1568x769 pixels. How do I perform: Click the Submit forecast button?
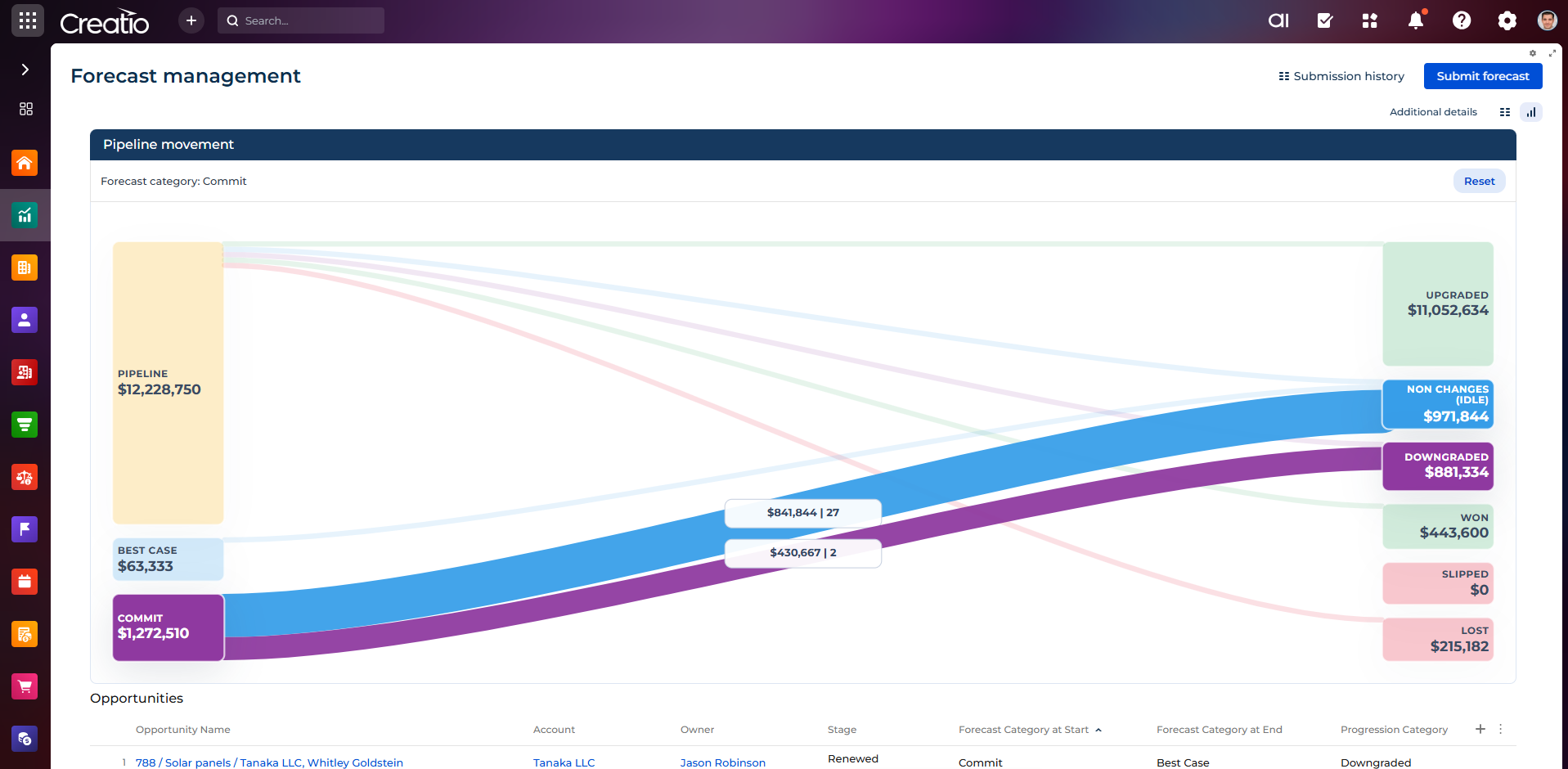1482,76
